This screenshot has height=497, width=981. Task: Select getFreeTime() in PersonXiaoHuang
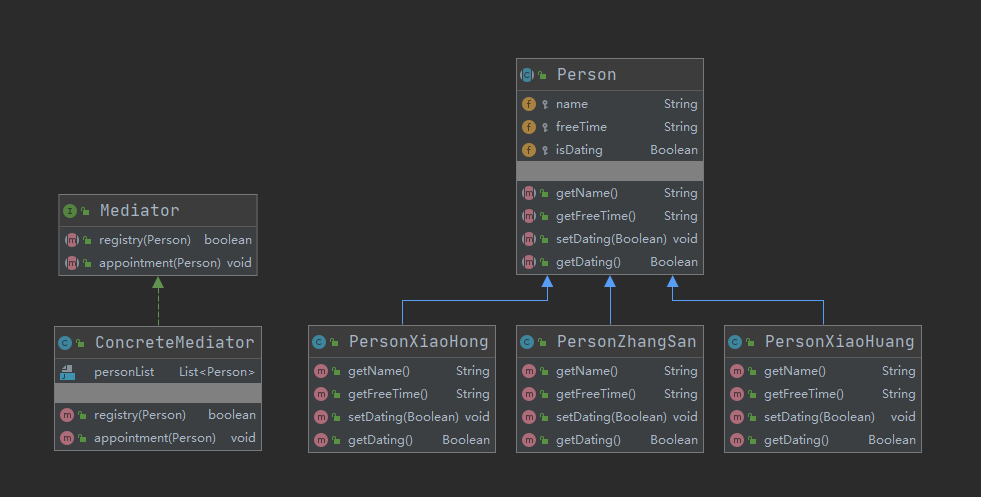click(823, 394)
